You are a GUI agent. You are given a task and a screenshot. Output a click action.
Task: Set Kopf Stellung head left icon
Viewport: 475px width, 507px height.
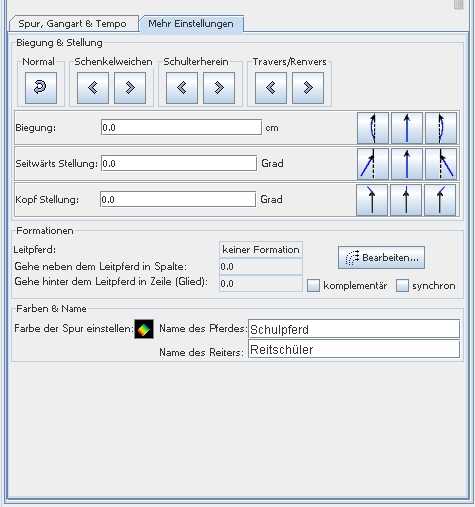(372, 200)
